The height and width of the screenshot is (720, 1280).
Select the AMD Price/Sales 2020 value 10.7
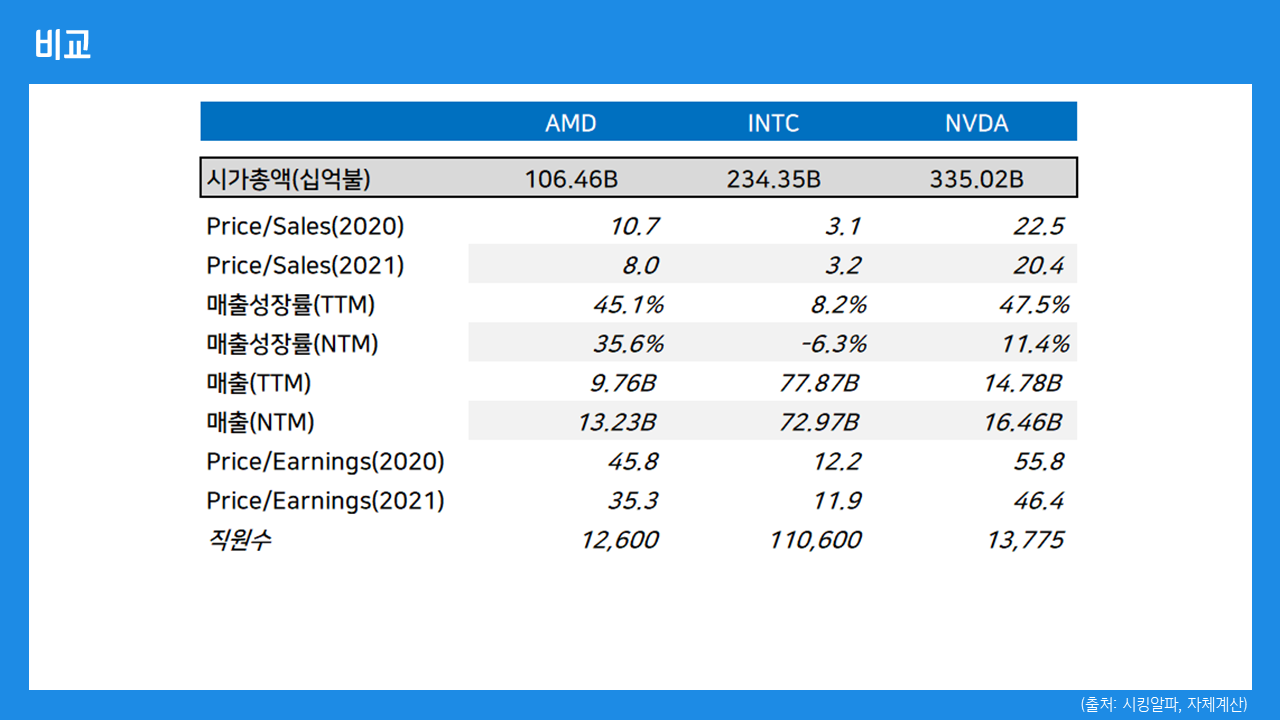coord(634,226)
